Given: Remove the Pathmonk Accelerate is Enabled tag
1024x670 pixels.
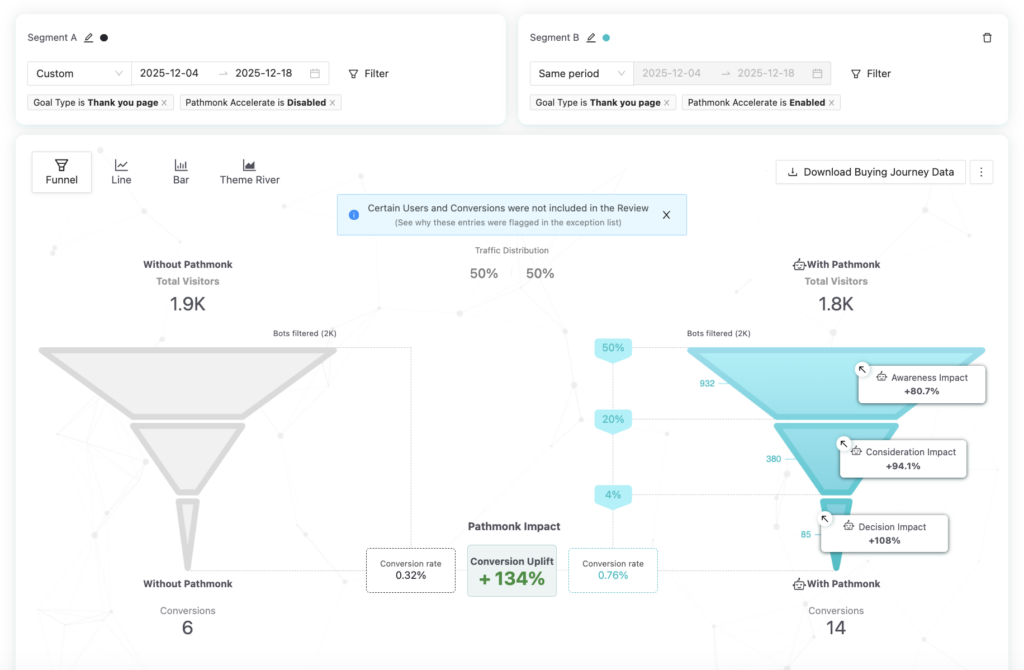Looking at the screenshot, I should coord(832,102).
